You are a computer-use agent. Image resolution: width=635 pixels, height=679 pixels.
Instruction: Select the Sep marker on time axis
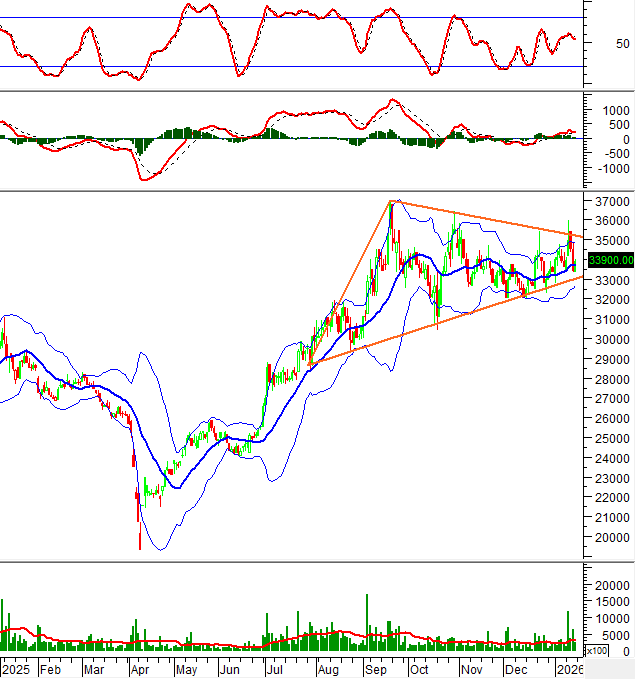pos(375,667)
